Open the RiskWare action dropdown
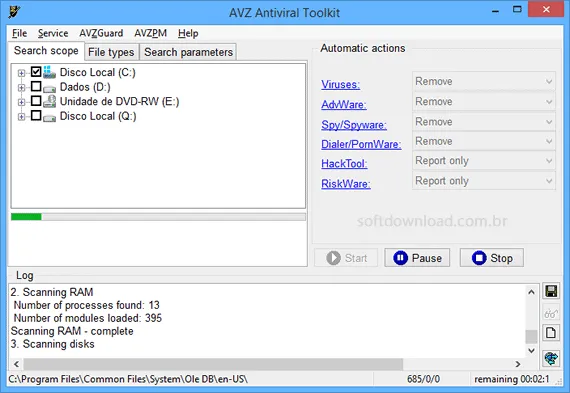This screenshot has height=393, width=570. [484, 181]
